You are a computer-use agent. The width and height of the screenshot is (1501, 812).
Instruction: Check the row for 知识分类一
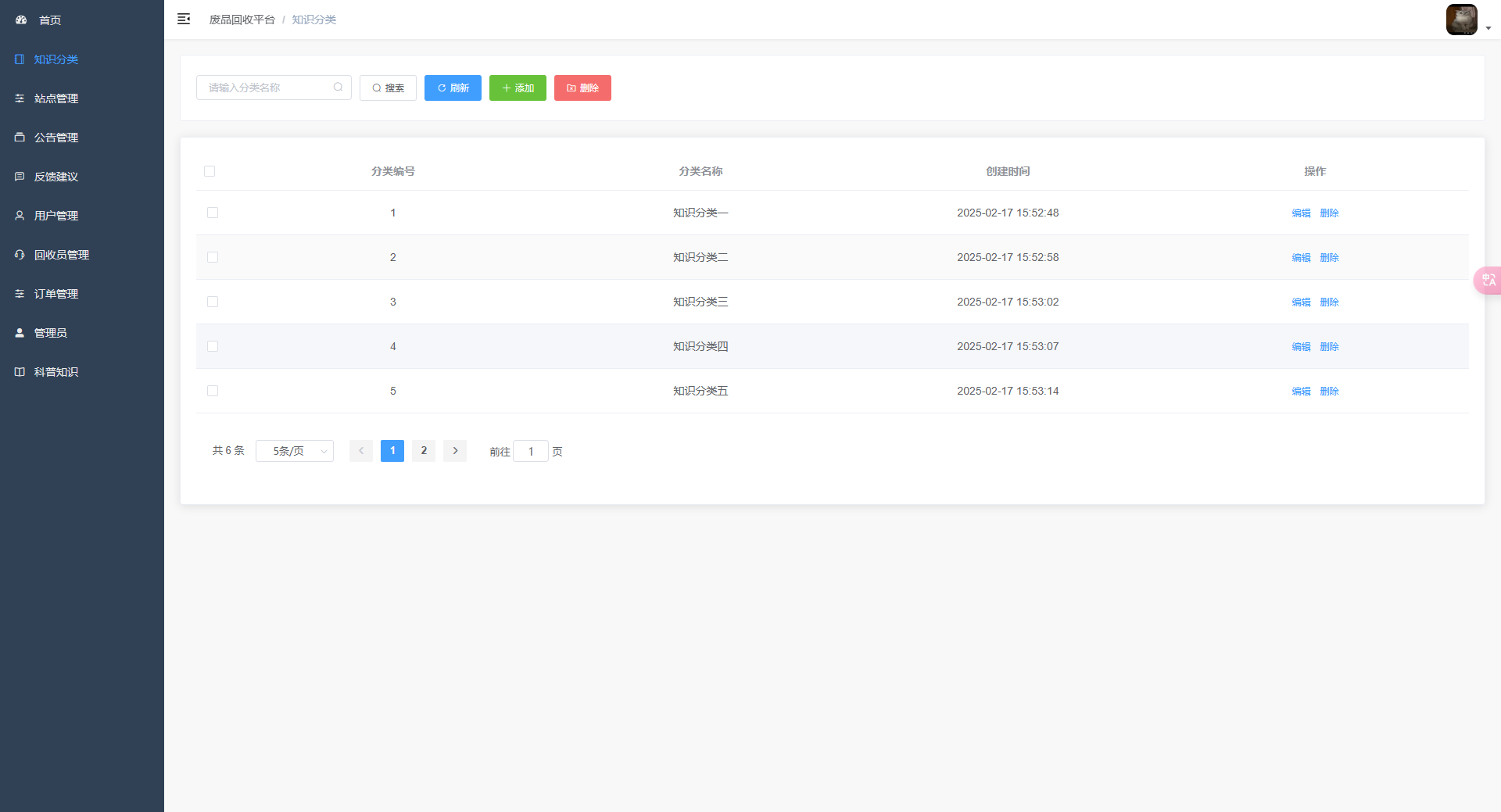[213, 213]
